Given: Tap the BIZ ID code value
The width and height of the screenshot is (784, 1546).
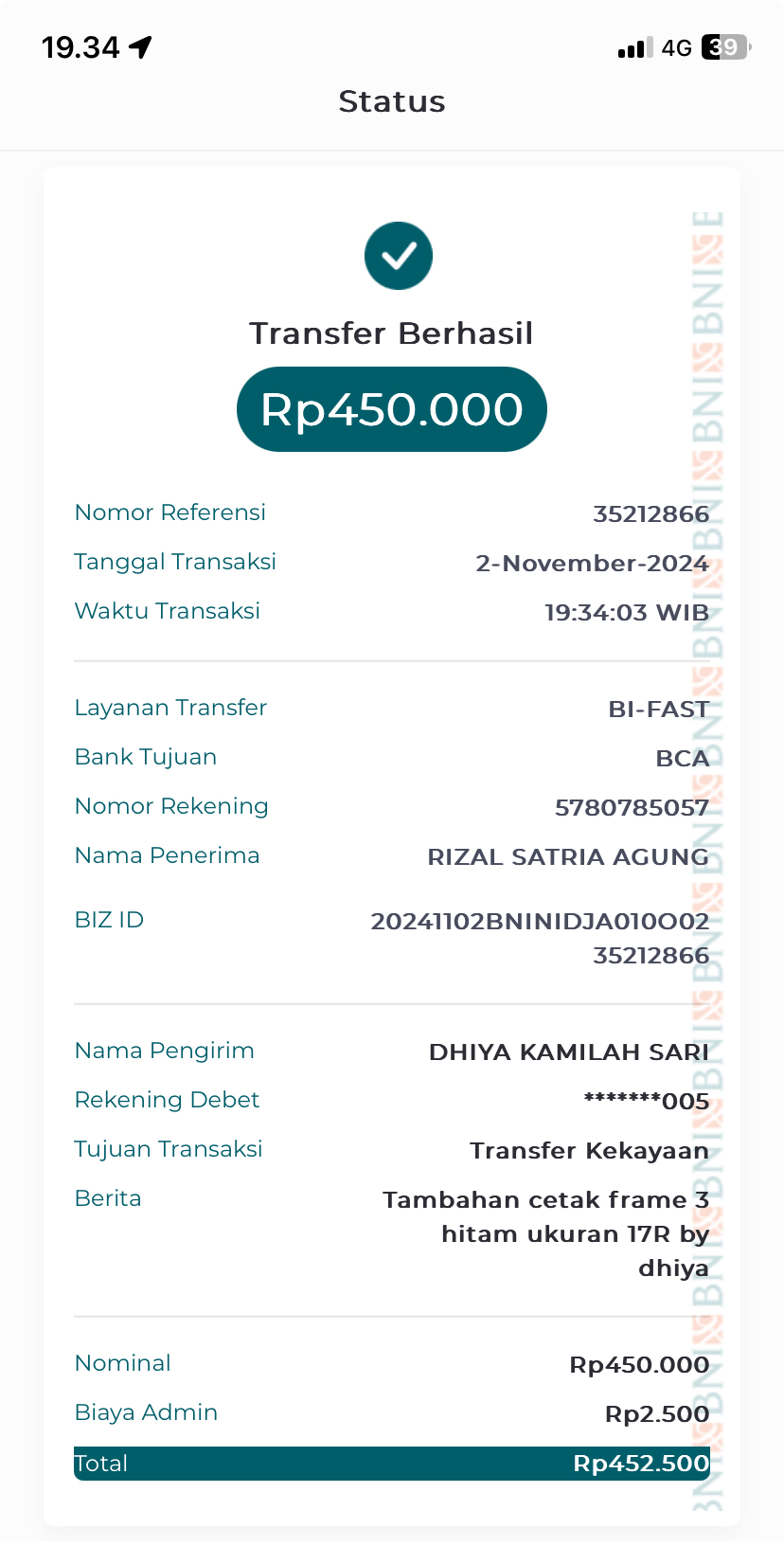Looking at the screenshot, I should click(540, 938).
